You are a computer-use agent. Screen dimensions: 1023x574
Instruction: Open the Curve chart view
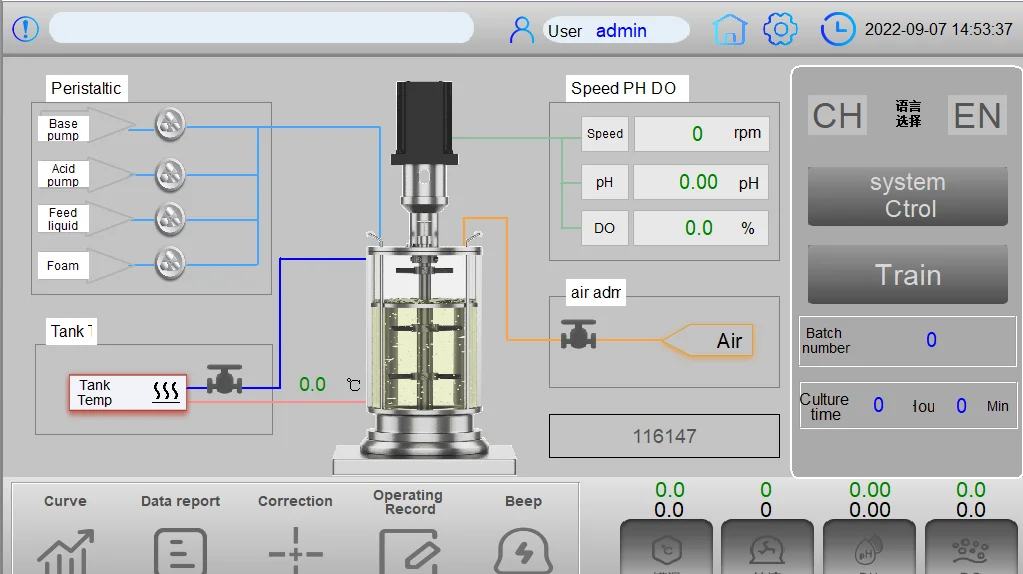pos(65,545)
